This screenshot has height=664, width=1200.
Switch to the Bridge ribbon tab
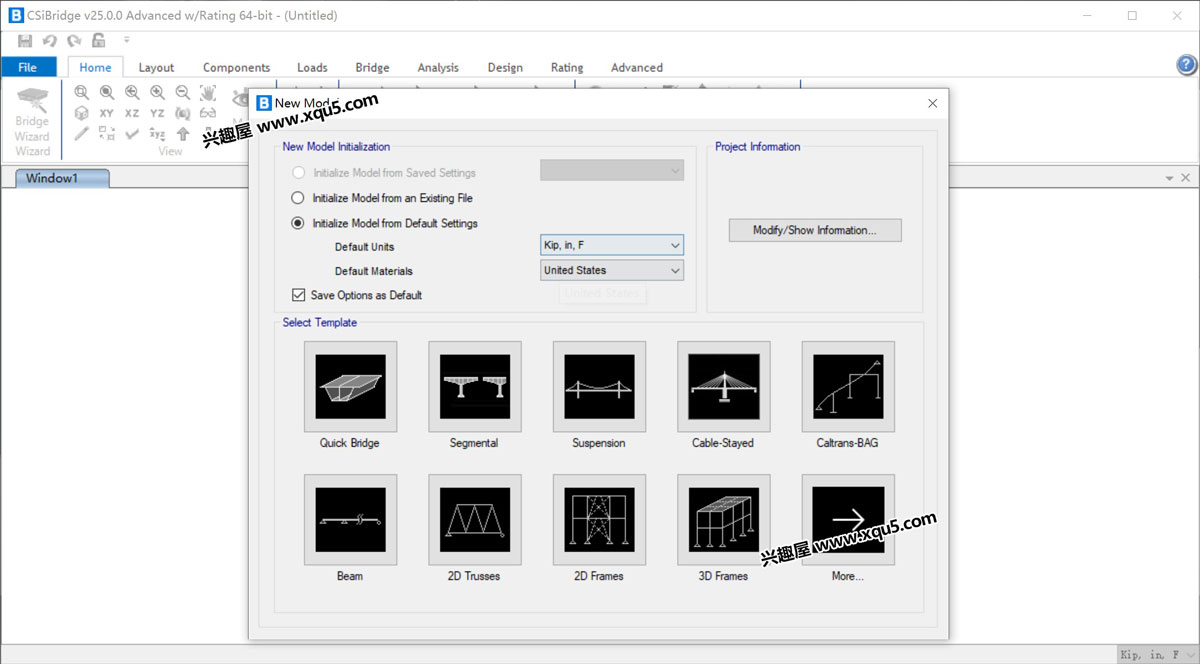[x=372, y=67]
